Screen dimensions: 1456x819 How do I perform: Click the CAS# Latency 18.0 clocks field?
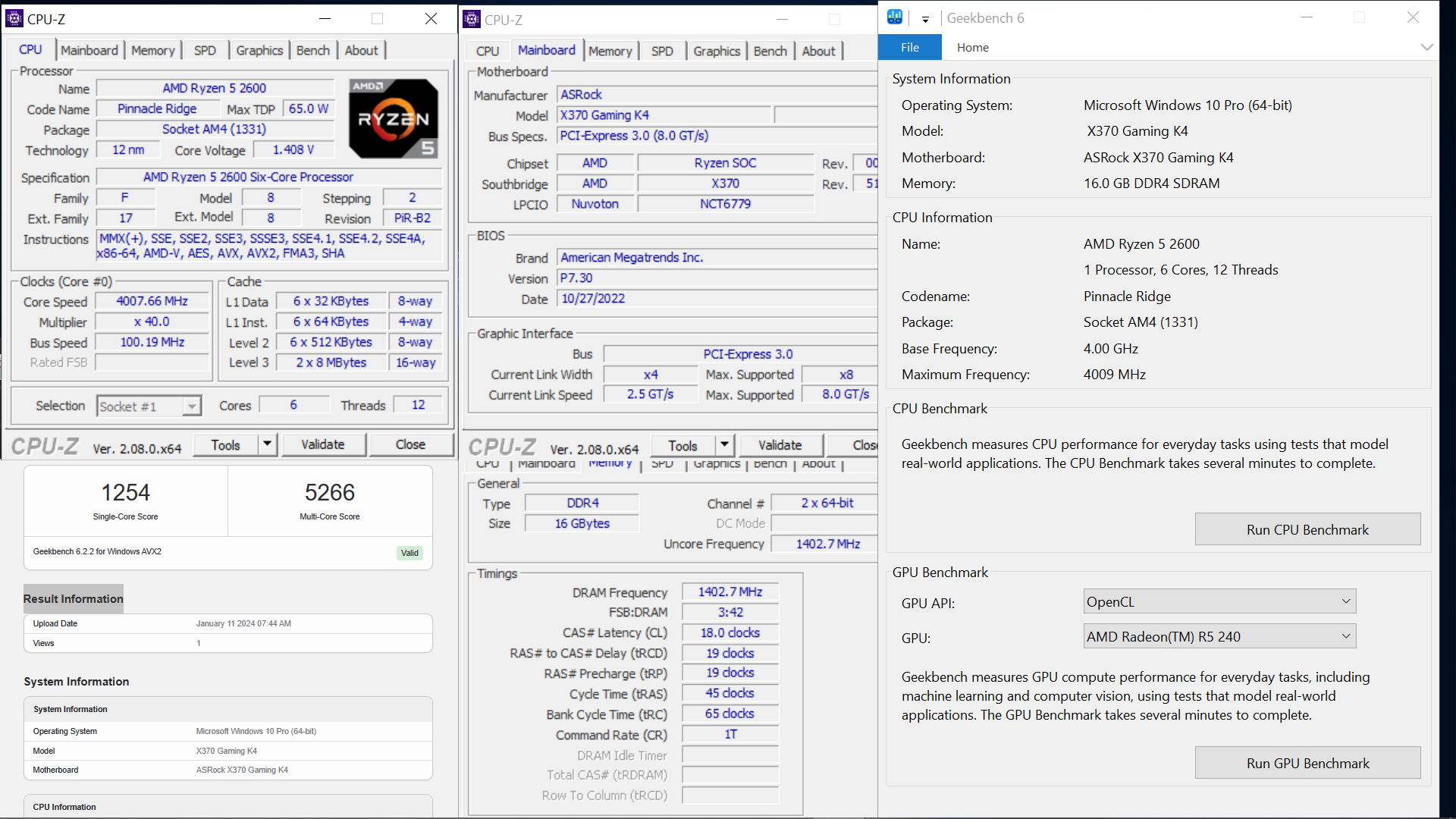point(730,632)
